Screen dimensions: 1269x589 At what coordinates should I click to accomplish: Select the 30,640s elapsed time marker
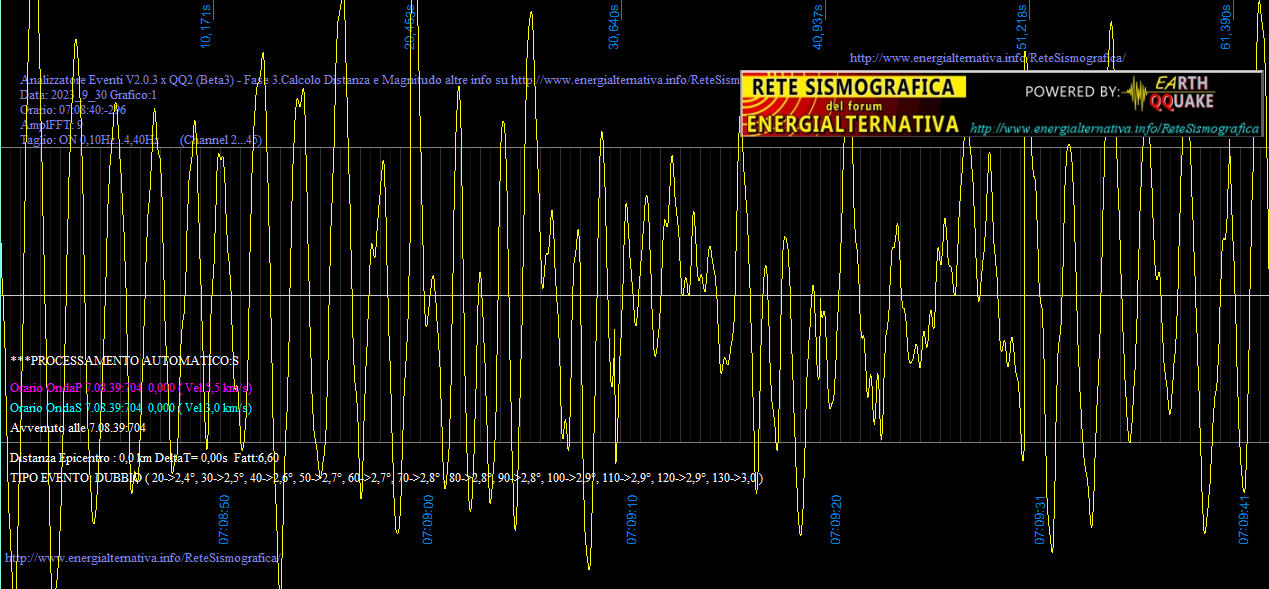tap(614, 26)
